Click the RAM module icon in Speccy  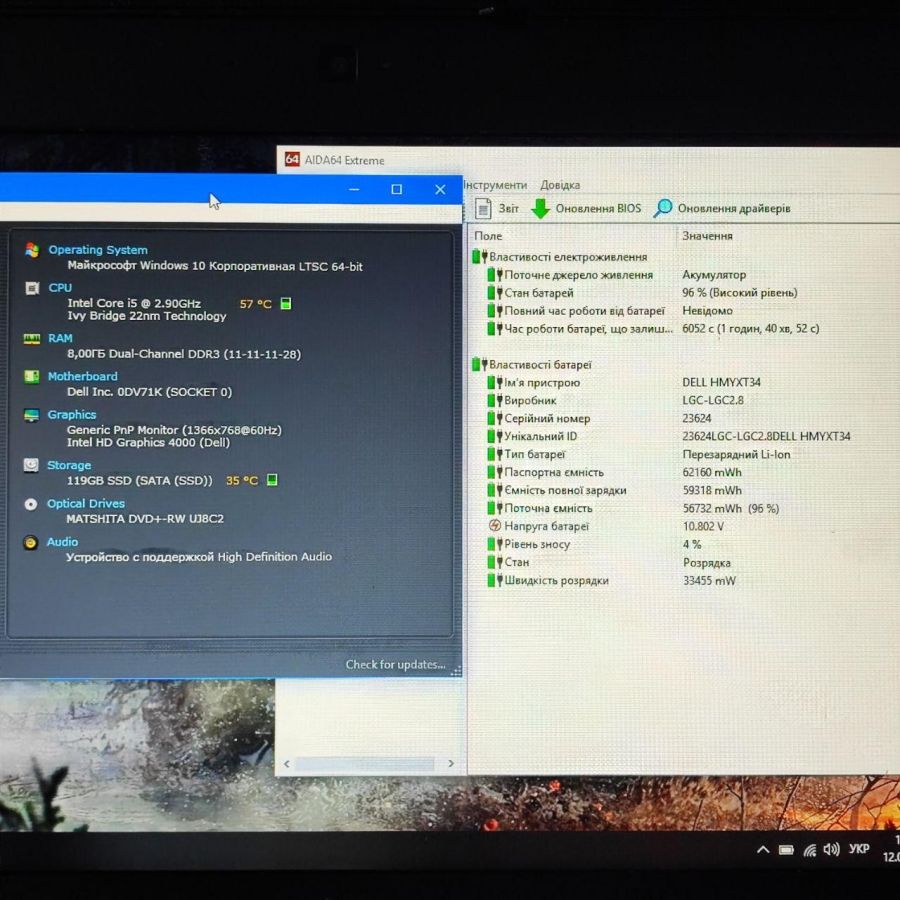32,339
